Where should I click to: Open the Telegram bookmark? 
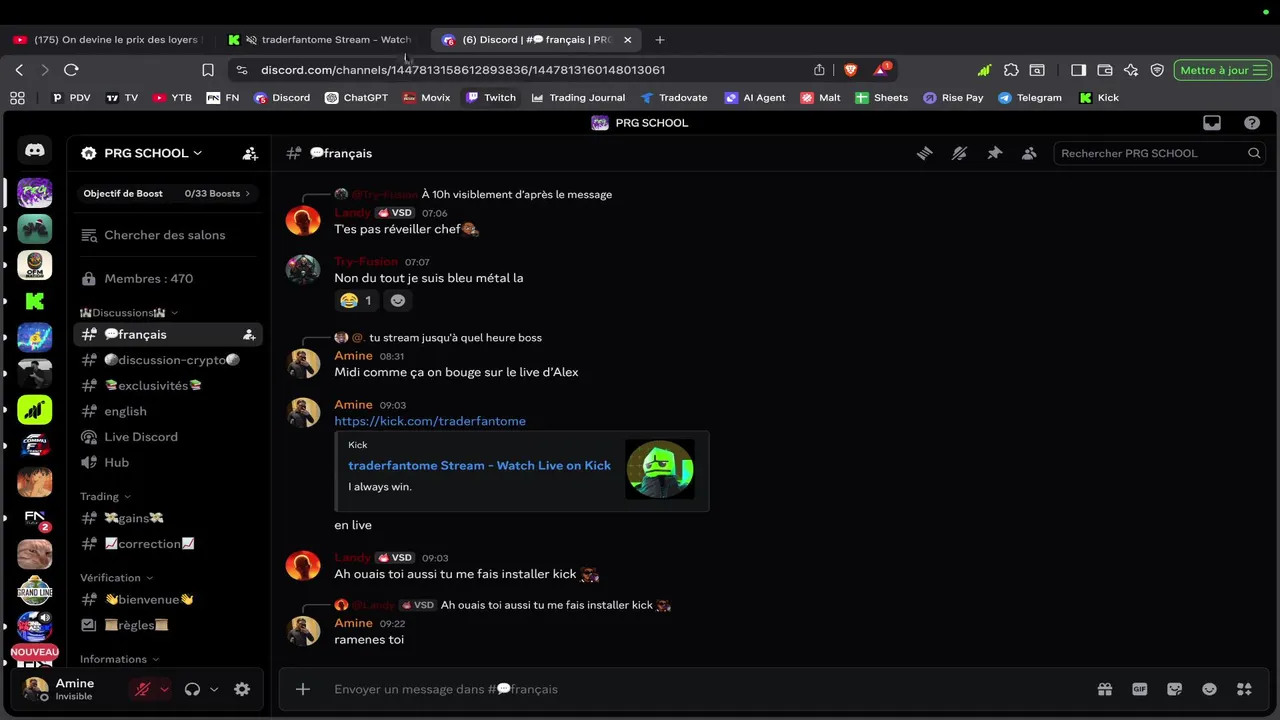pos(1030,98)
